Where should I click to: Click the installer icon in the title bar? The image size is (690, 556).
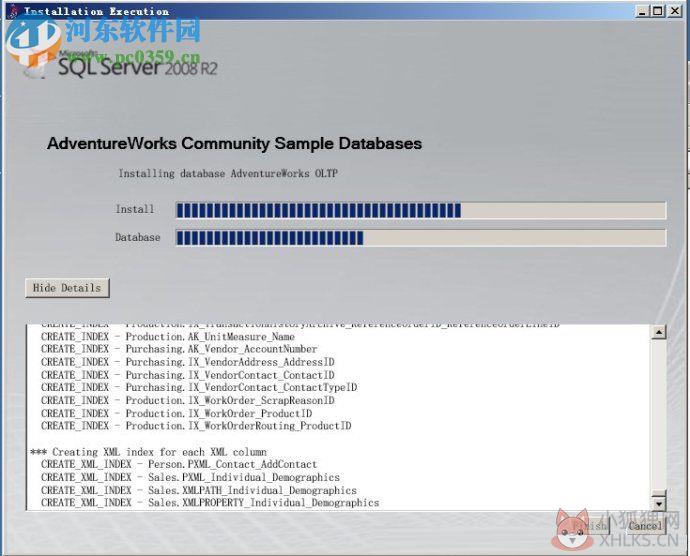13,11
